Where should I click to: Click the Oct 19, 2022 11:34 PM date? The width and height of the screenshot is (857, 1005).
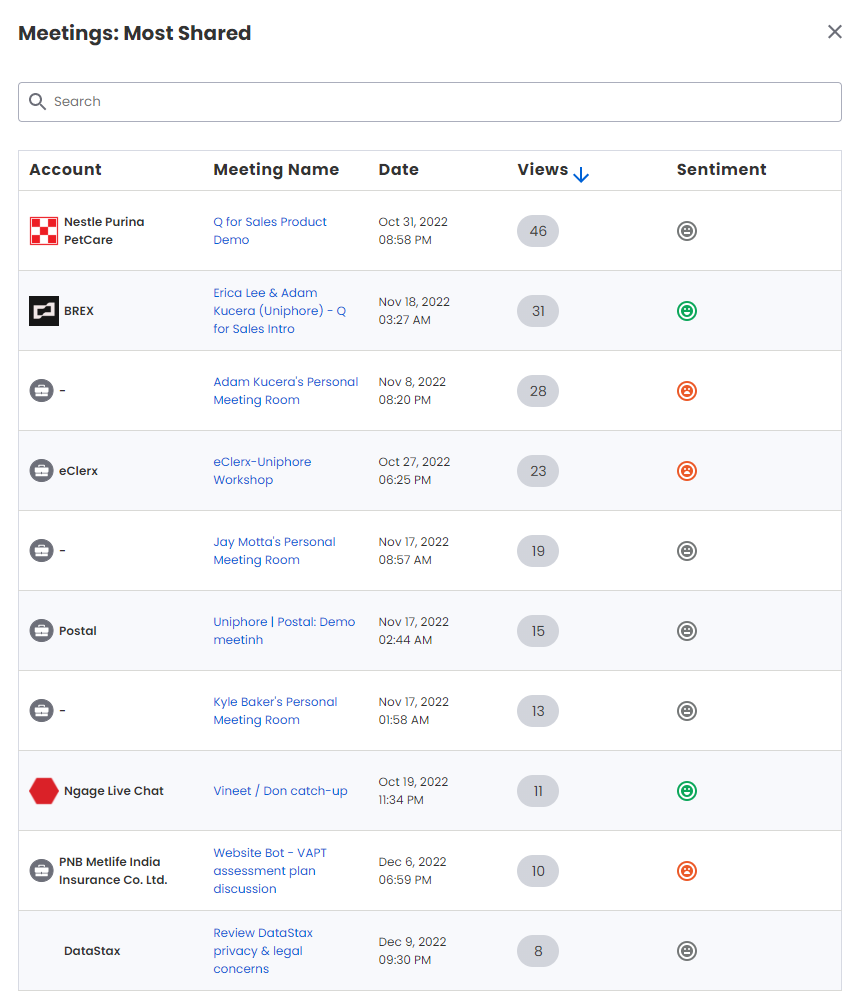pos(413,791)
